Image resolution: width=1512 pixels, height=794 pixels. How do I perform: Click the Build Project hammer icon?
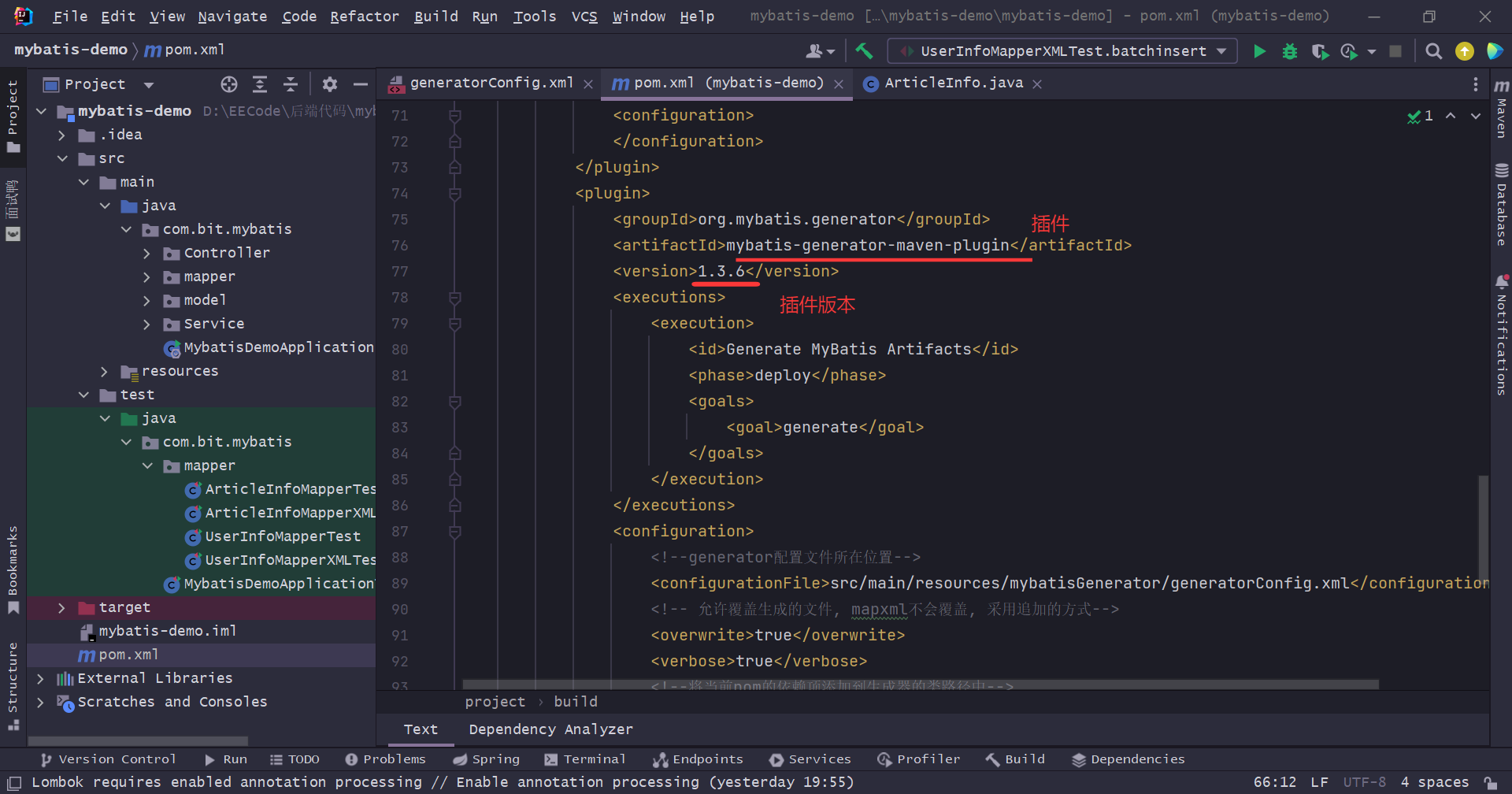pos(864,51)
